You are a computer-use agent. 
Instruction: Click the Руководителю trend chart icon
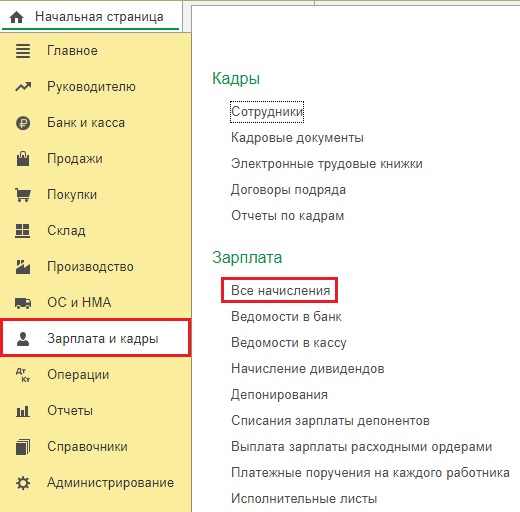(x=23, y=87)
